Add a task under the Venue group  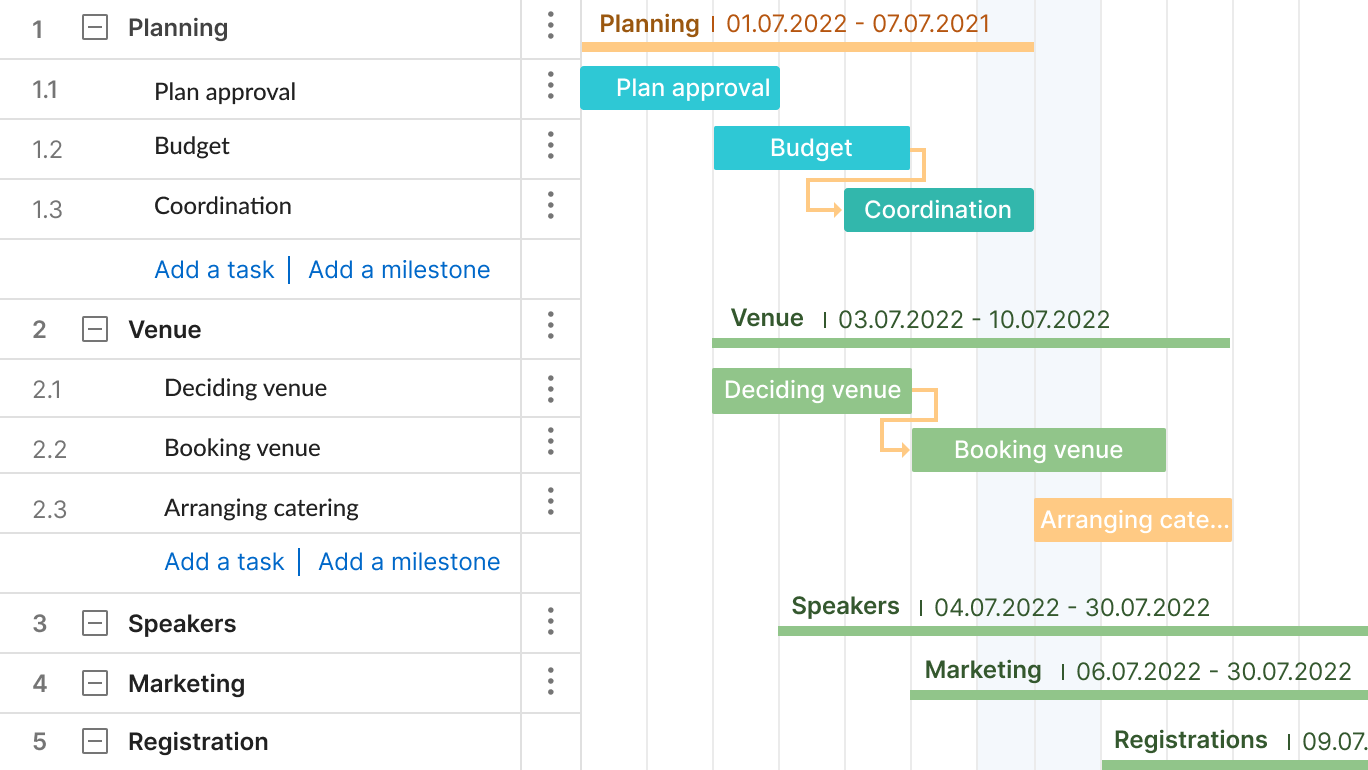point(224,561)
